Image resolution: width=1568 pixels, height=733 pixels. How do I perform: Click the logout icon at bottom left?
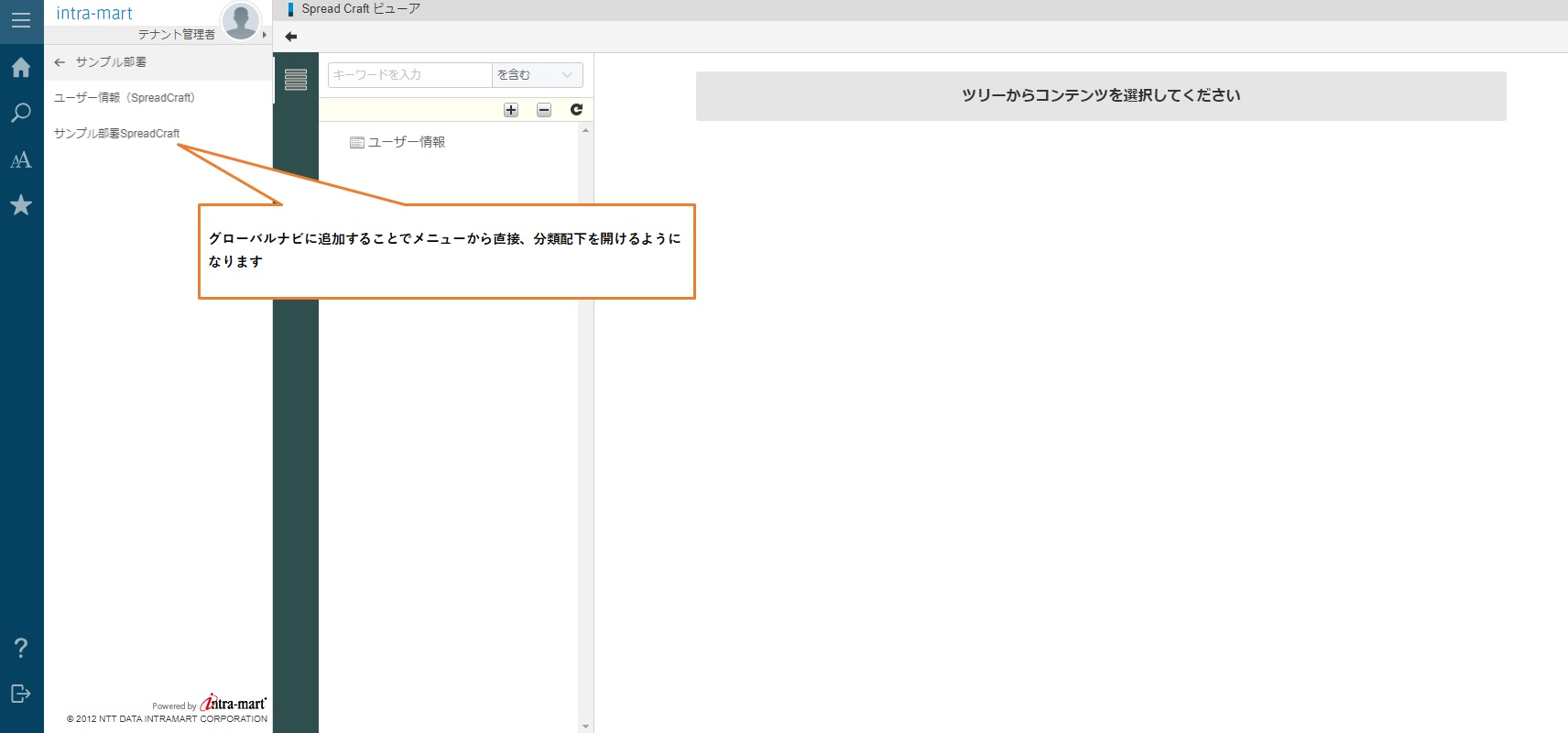(x=21, y=694)
